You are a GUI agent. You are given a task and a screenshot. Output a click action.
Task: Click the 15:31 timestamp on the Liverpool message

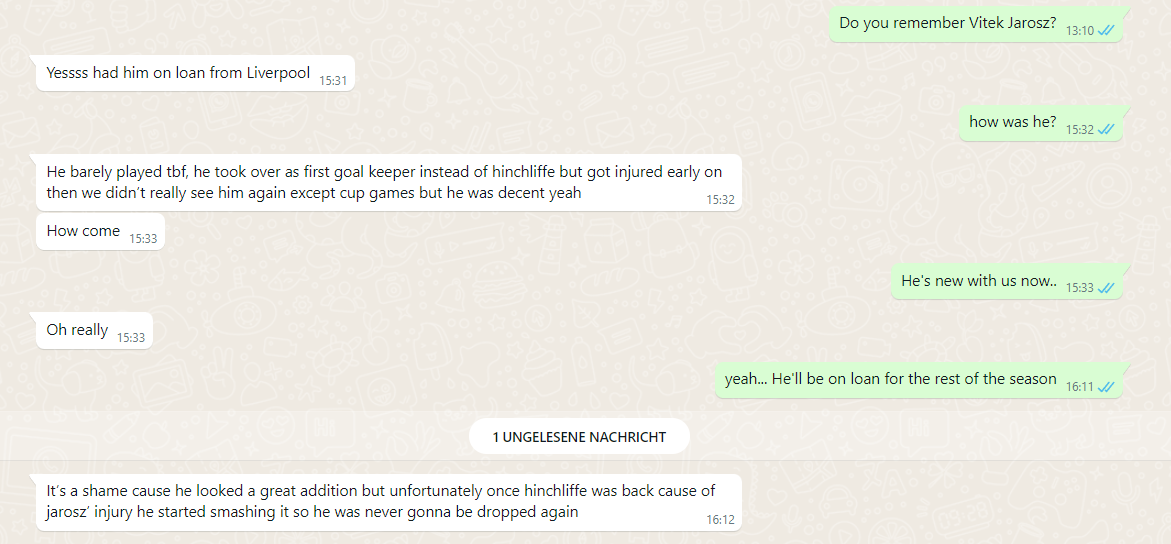(x=333, y=80)
